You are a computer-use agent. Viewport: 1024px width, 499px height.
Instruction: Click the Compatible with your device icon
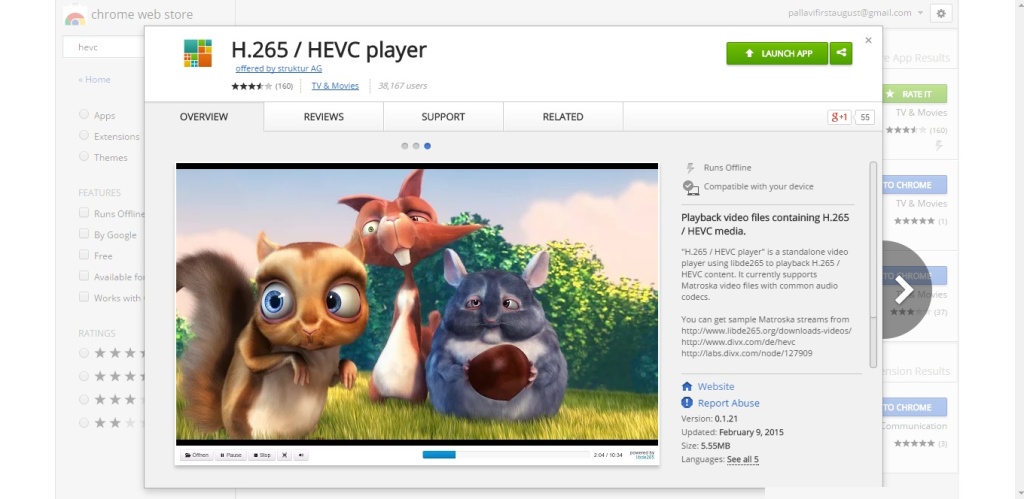pos(690,187)
